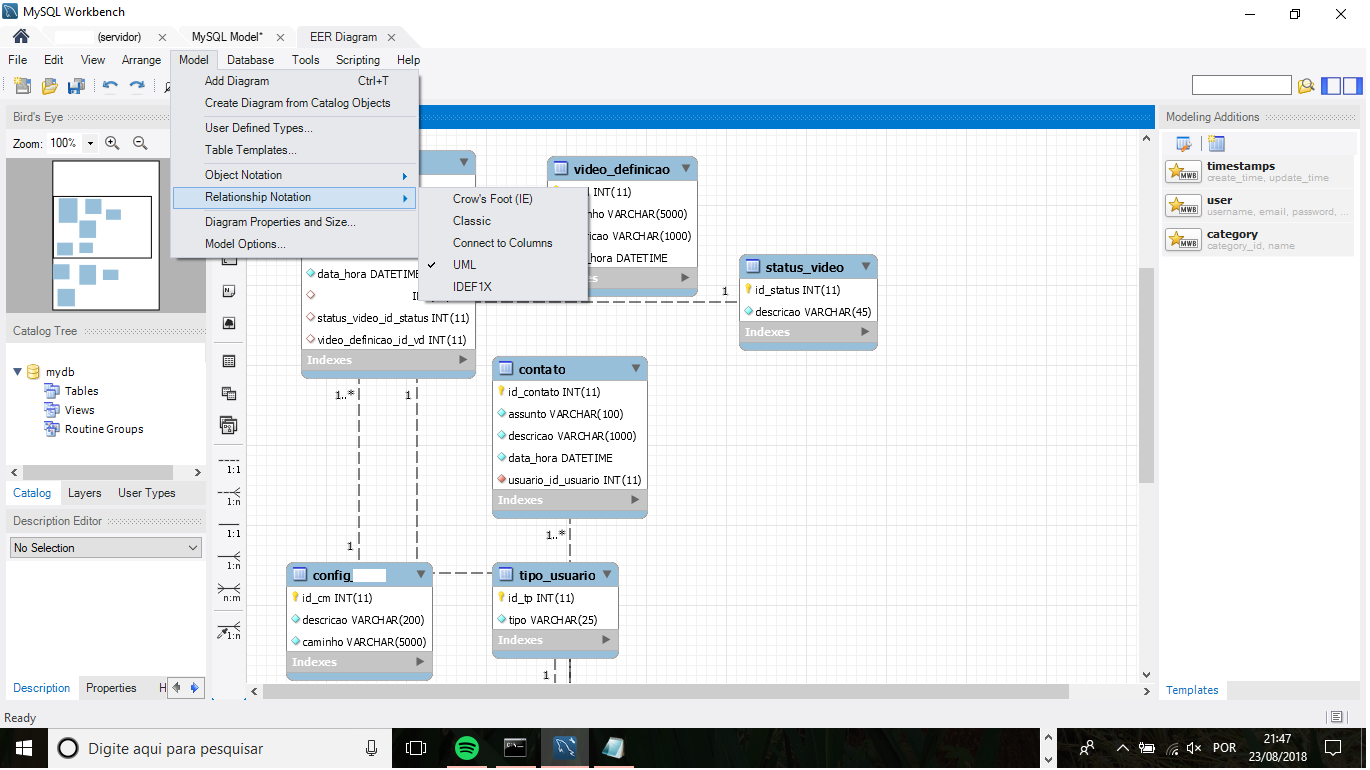Open the Scripting menu
This screenshot has width=1370, height=770.
pos(358,60)
